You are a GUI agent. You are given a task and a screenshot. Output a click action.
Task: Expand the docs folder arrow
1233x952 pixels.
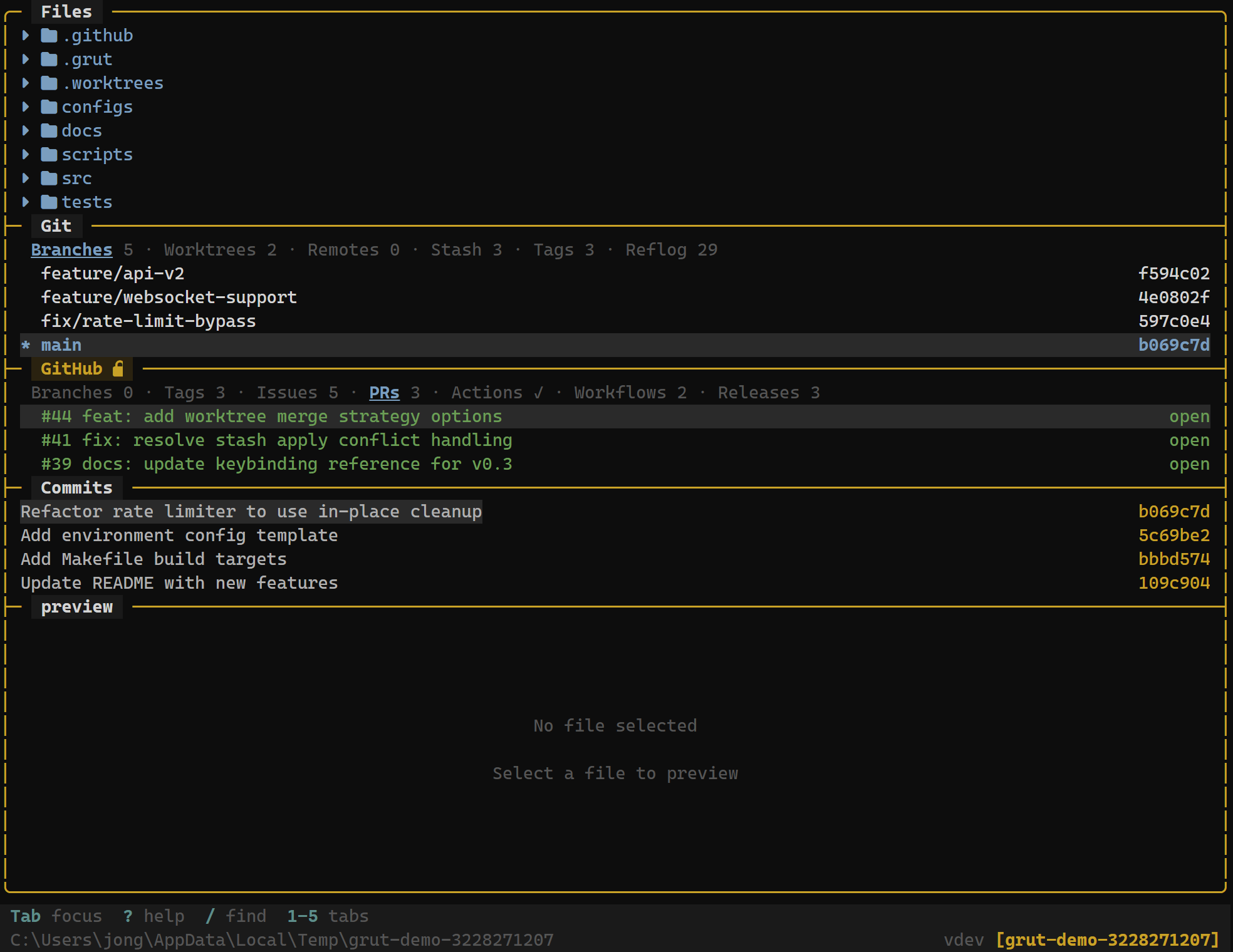coord(26,131)
